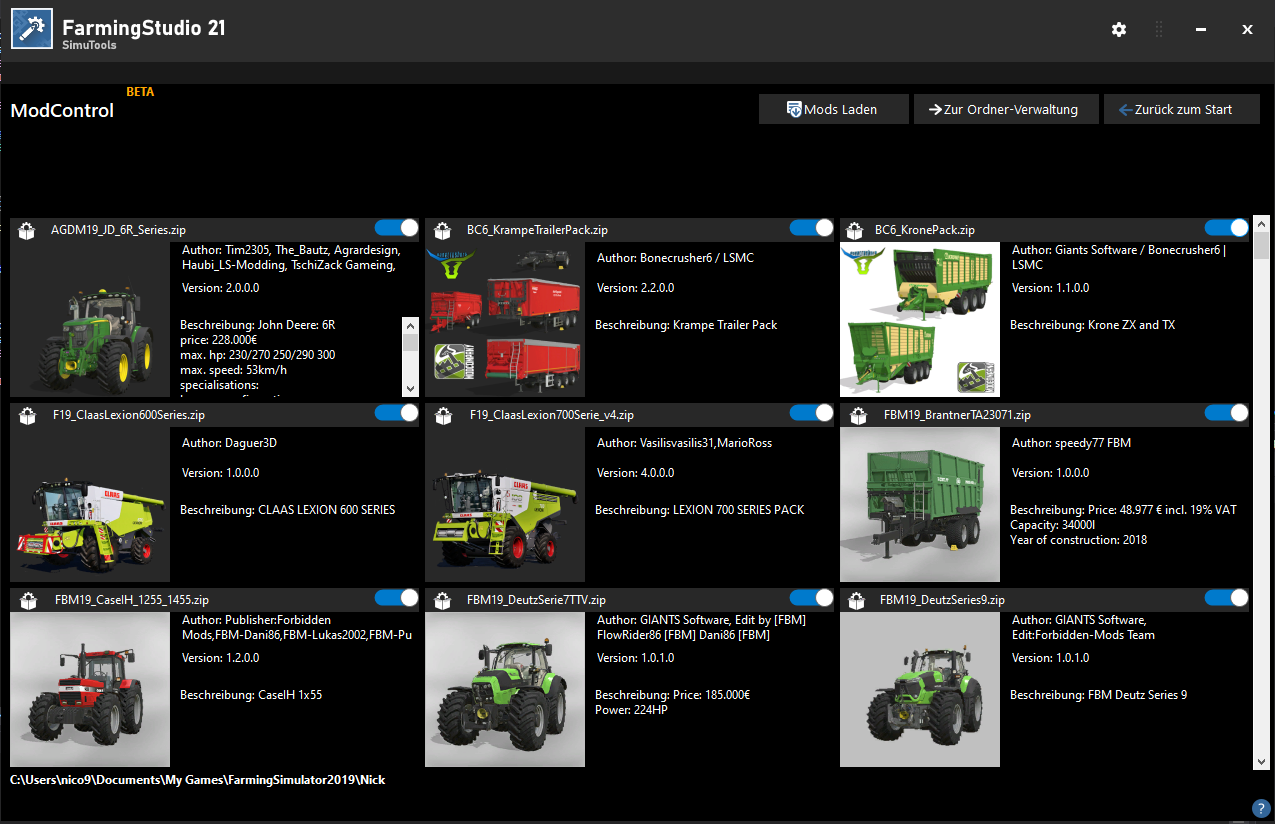This screenshot has height=824, width=1275.
Task: Toggle the FBM19_DeutzSerie7TTV mod switch
Action: tap(812, 598)
